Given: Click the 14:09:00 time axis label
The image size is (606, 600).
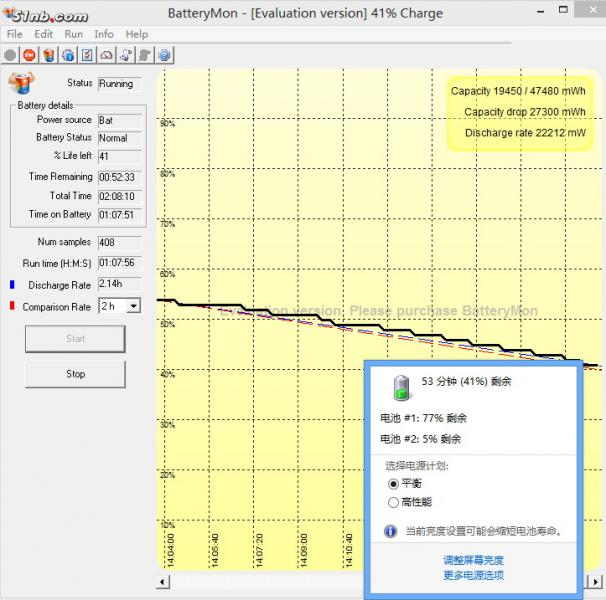Looking at the screenshot, I should (x=304, y=551).
